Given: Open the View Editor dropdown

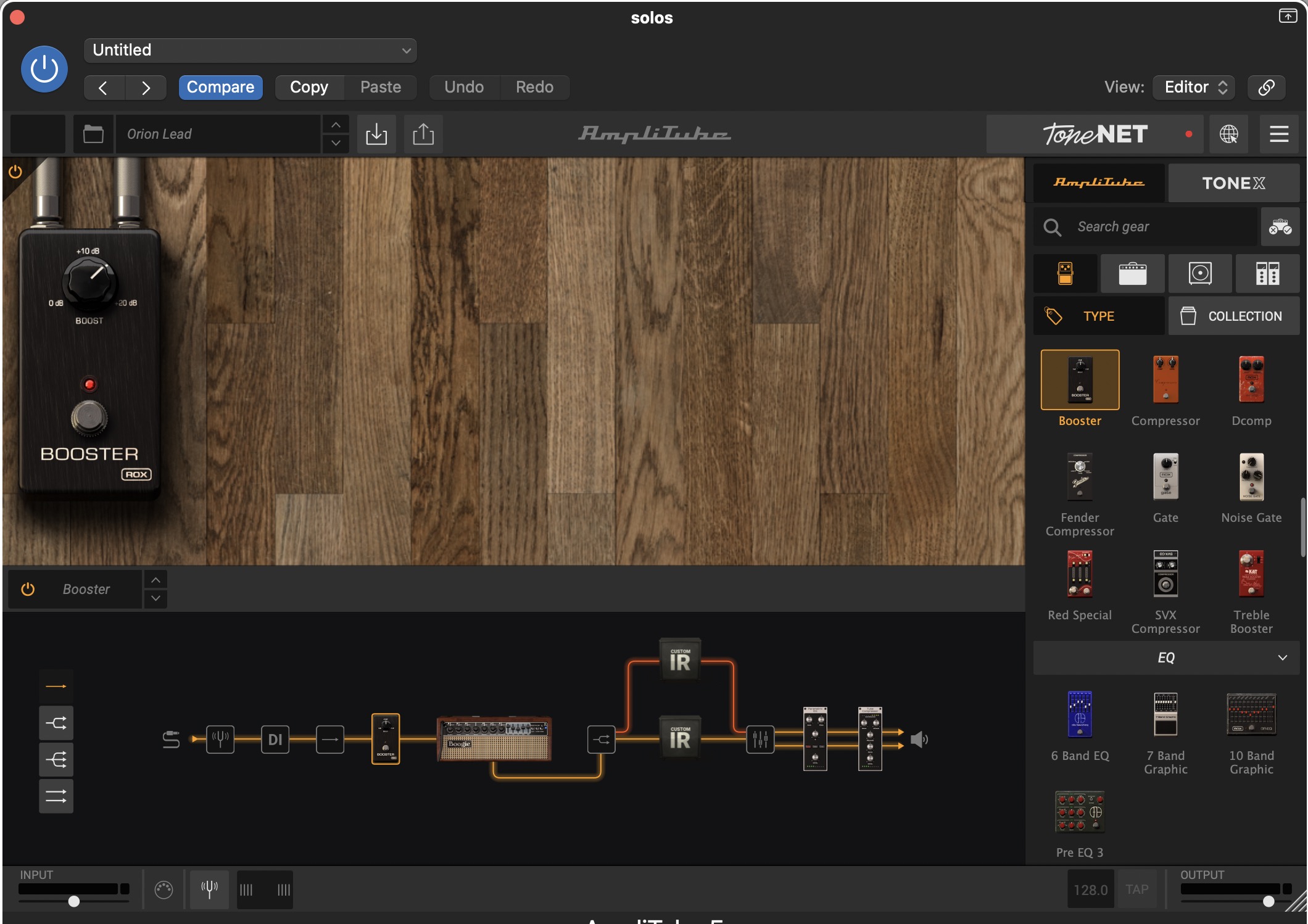Looking at the screenshot, I should tap(1194, 87).
